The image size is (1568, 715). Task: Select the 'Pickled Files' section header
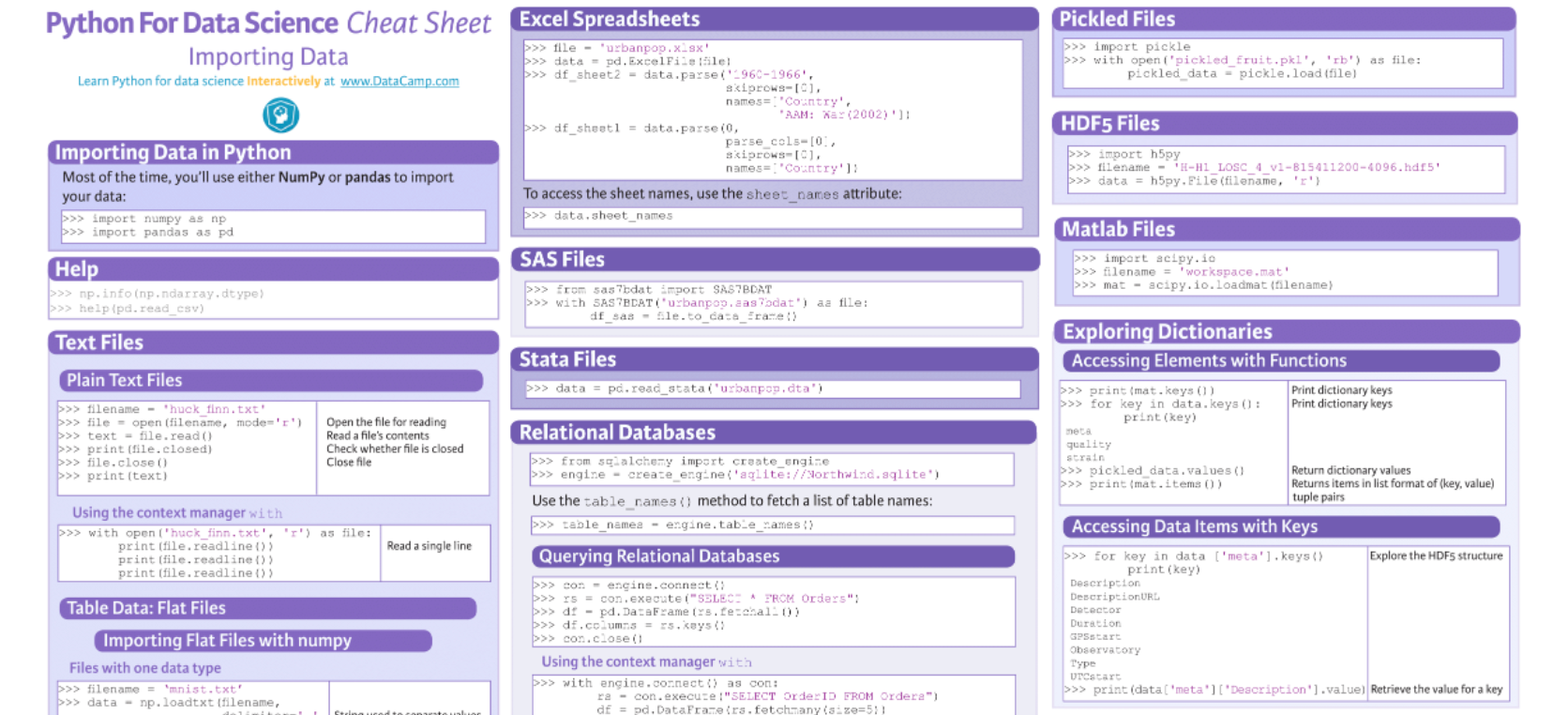1283,19
